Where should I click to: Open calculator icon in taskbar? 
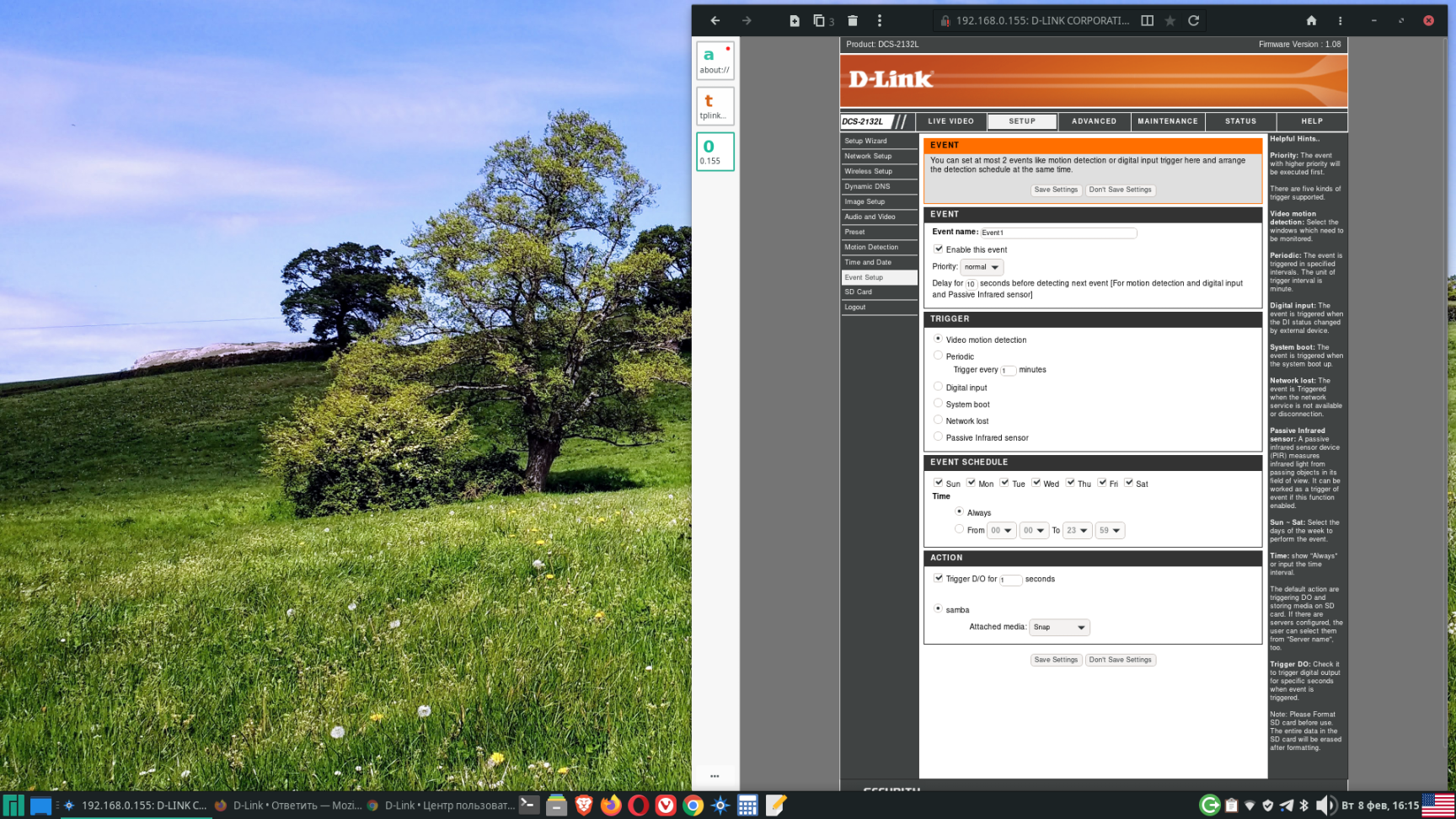coord(747,806)
